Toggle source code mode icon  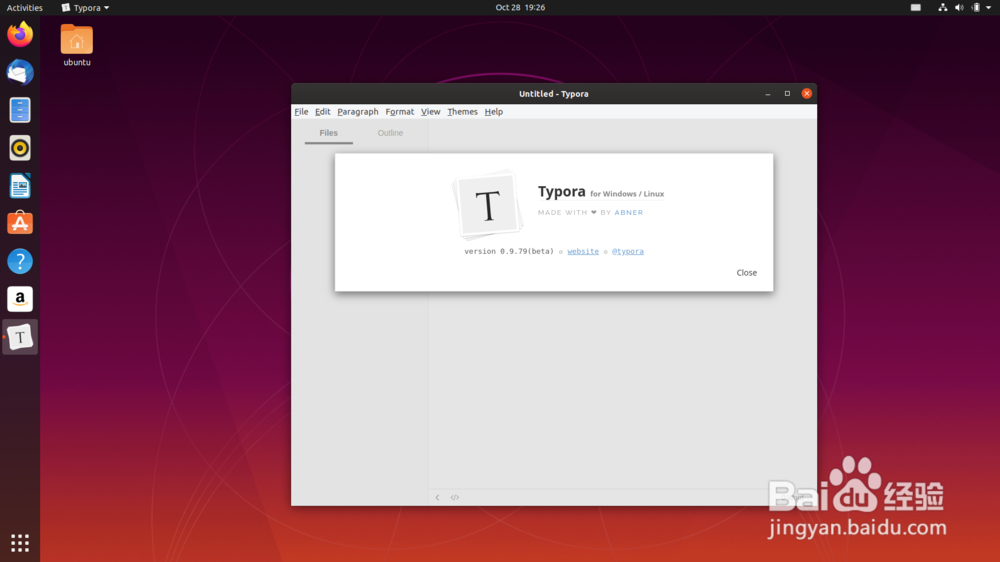(455, 498)
